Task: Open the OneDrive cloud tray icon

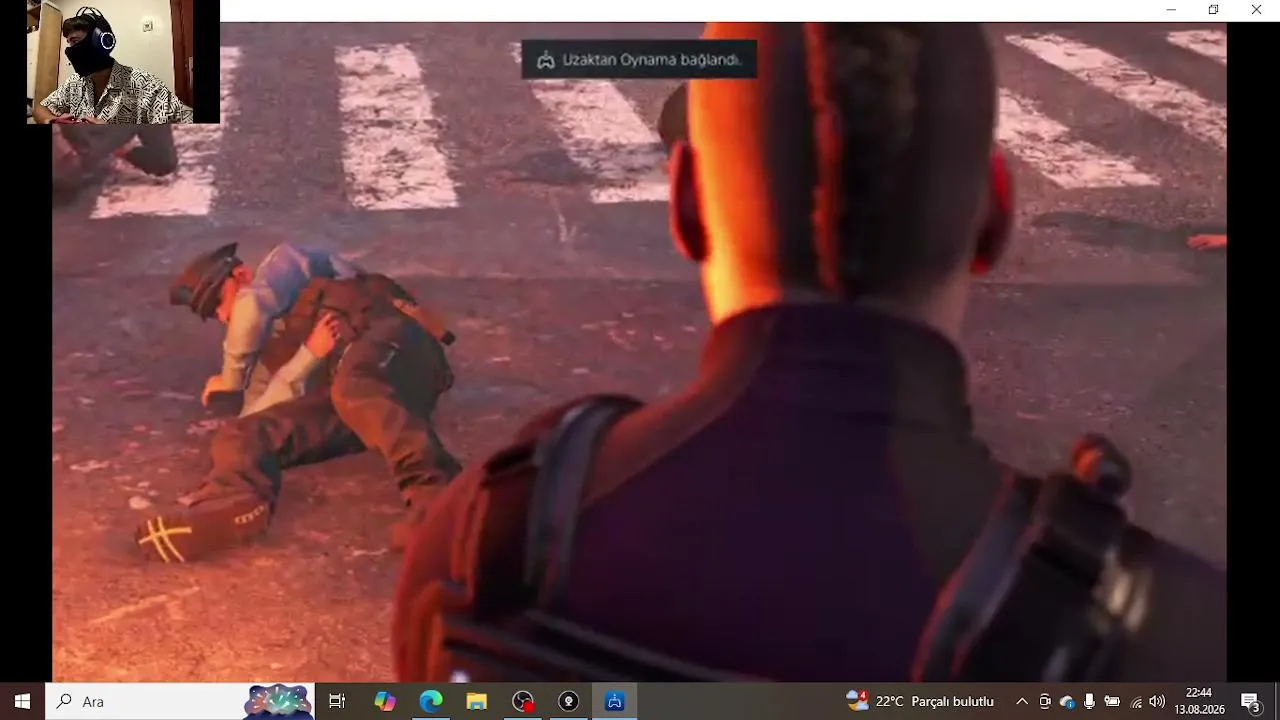Action: click(x=1067, y=701)
